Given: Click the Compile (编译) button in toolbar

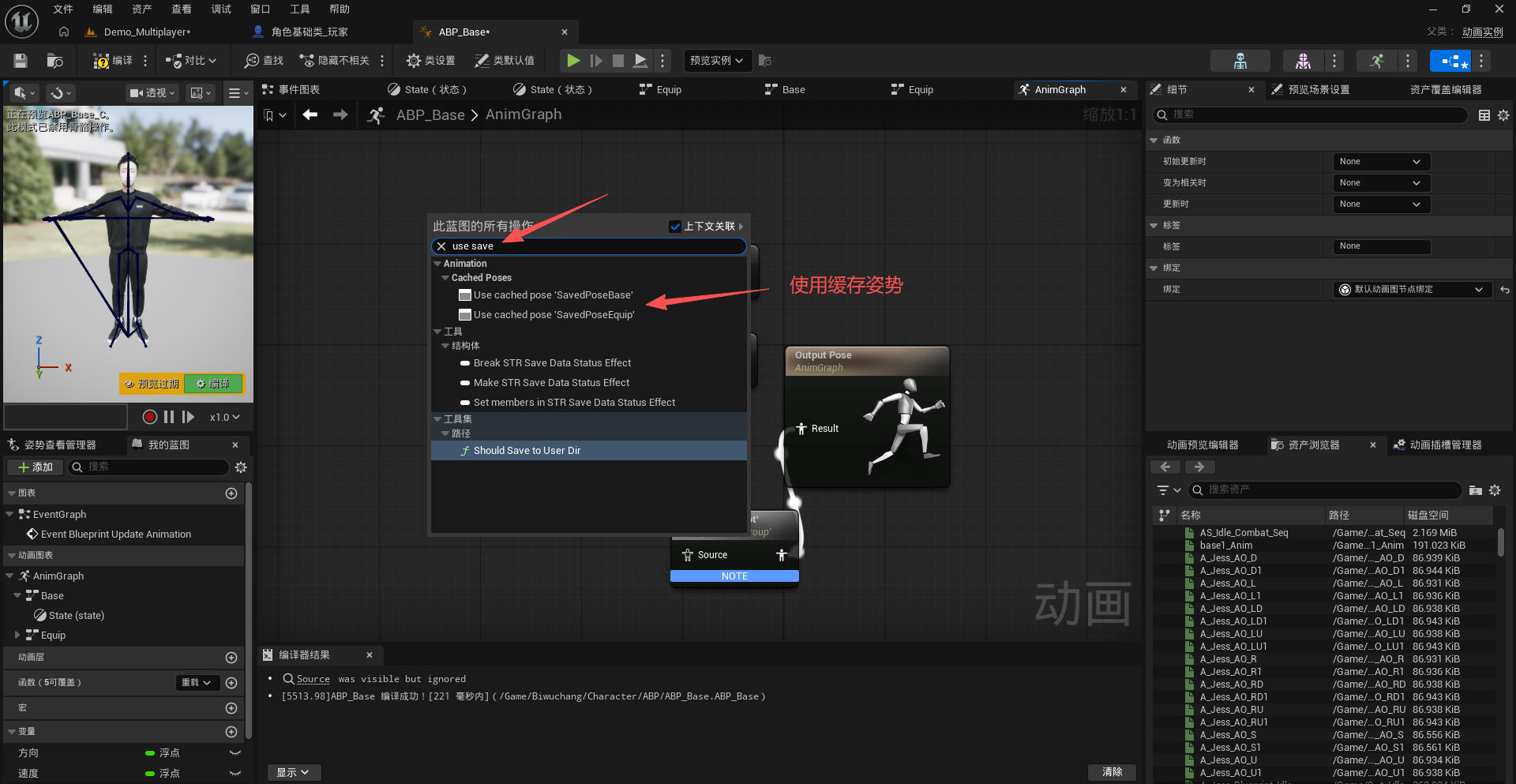Looking at the screenshot, I should 113,61.
